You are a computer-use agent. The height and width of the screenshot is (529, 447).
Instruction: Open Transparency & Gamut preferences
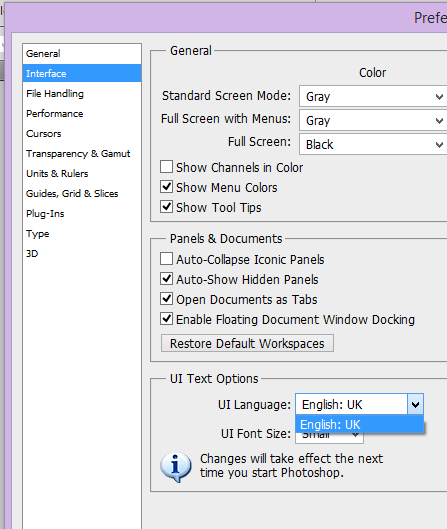(82, 154)
